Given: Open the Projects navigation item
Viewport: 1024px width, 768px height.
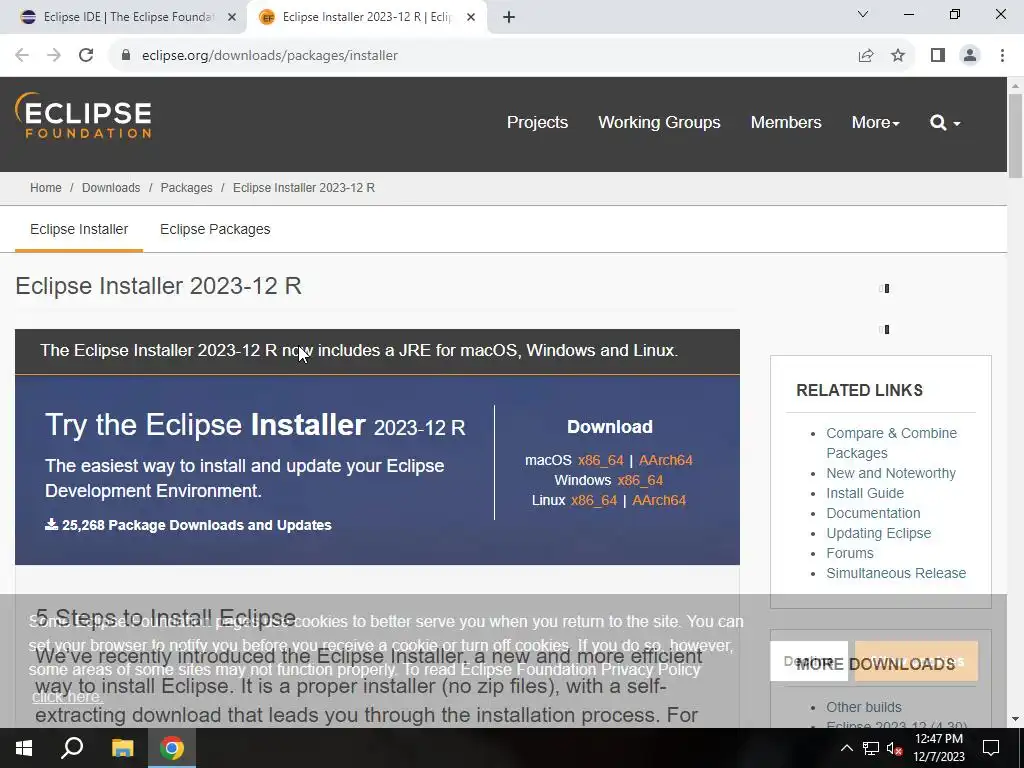Looking at the screenshot, I should [537, 122].
